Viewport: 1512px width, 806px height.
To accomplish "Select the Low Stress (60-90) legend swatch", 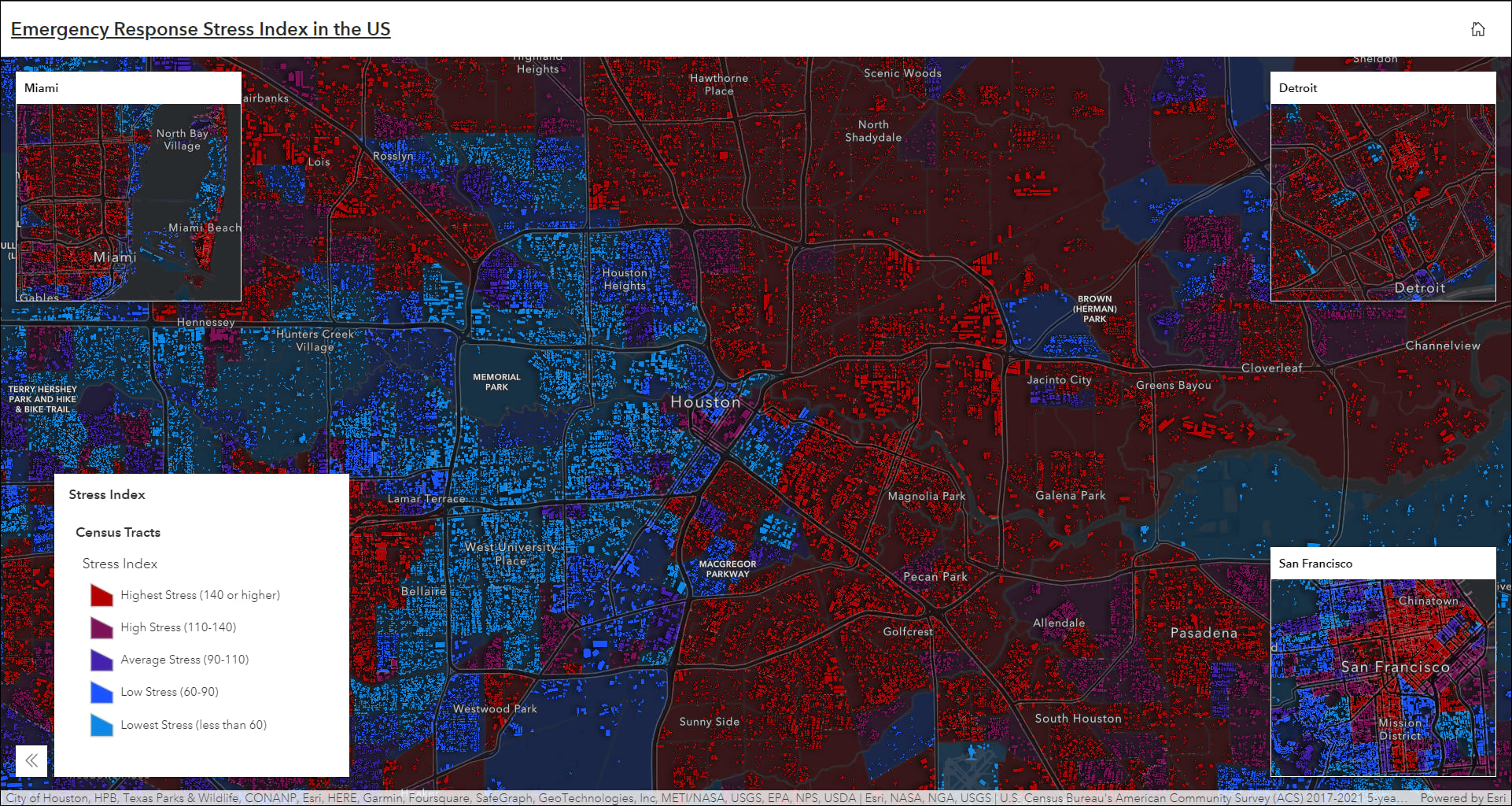I will pyautogui.click(x=101, y=693).
